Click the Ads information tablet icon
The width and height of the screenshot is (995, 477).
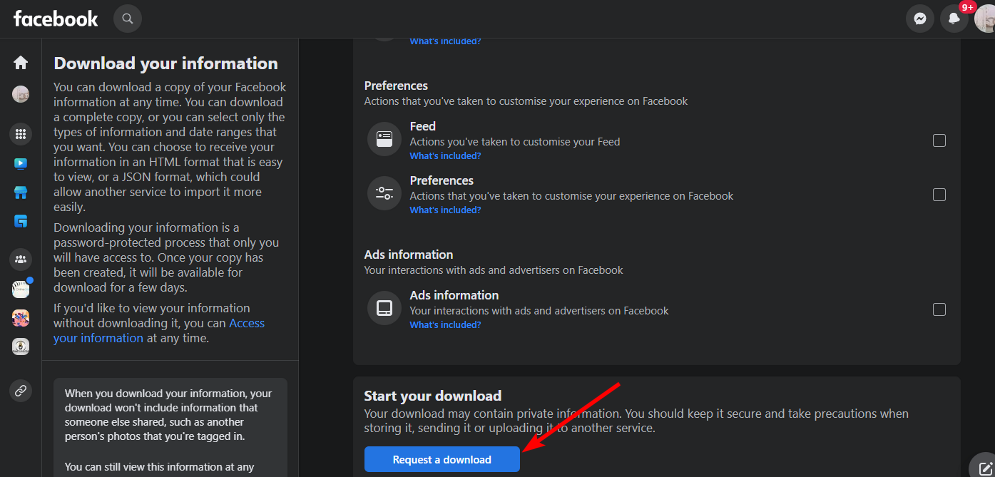click(x=385, y=308)
